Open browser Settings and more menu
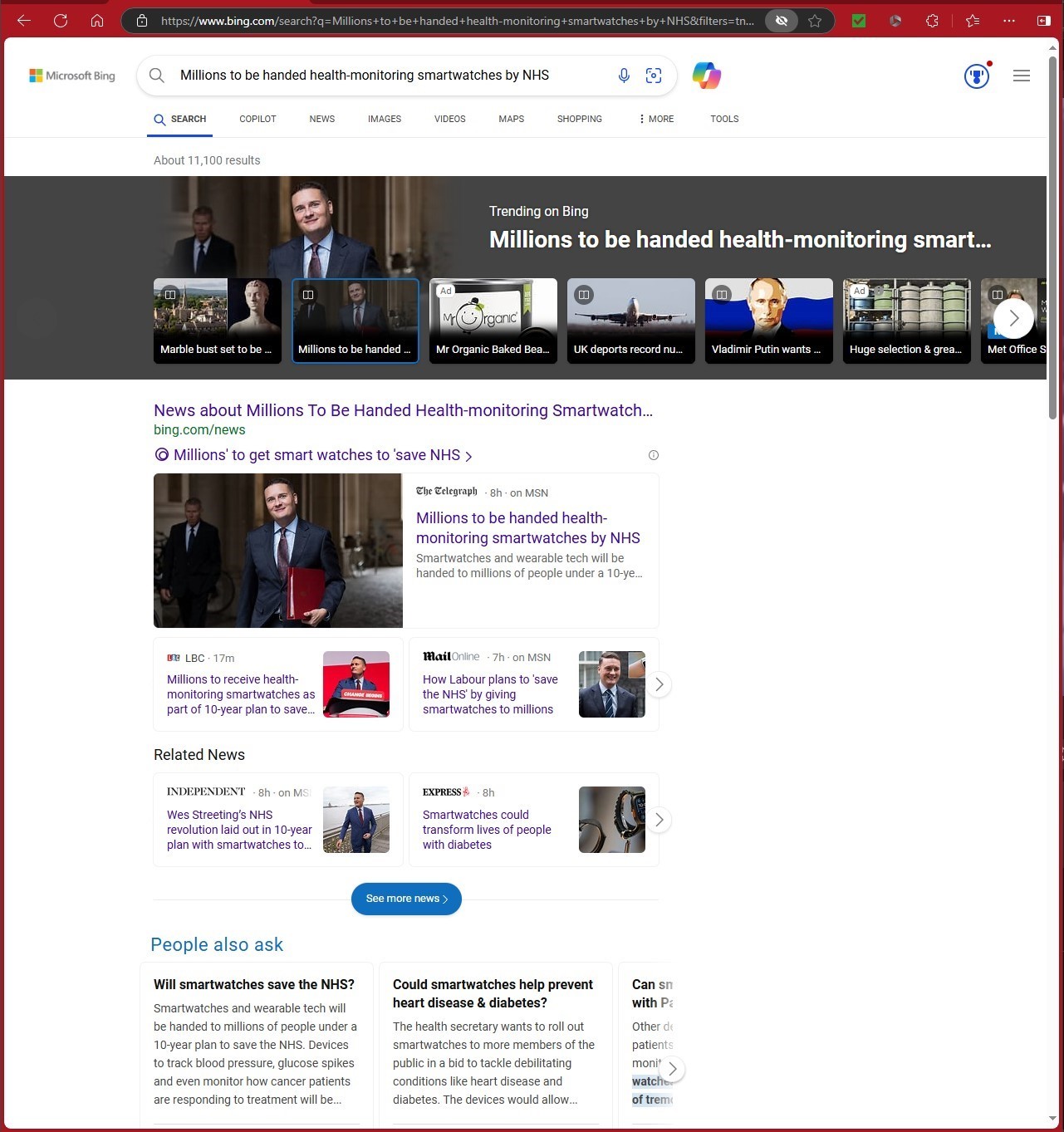This screenshot has height=1132, width=1064. coord(1008,21)
